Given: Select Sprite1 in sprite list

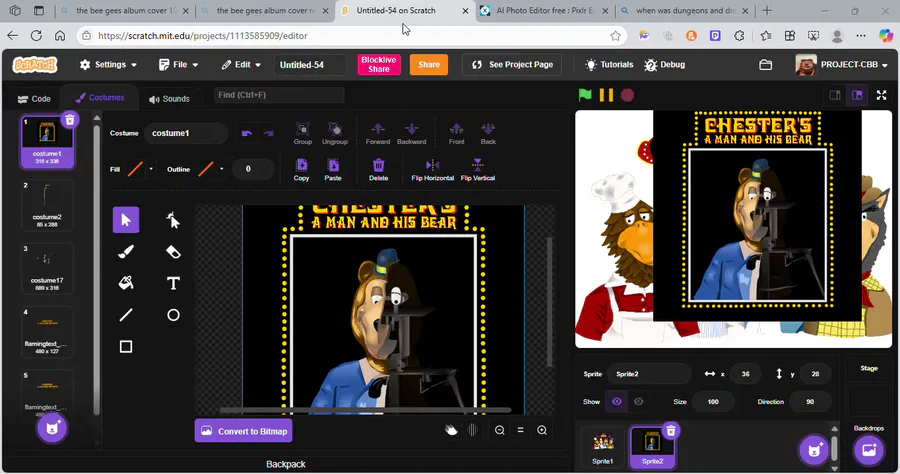Looking at the screenshot, I should (603, 446).
